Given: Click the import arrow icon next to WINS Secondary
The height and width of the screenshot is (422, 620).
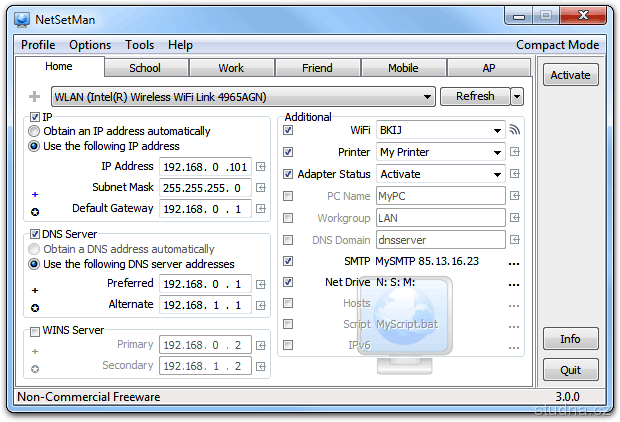Looking at the screenshot, I should pyautogui.click(x=261, y=367).
